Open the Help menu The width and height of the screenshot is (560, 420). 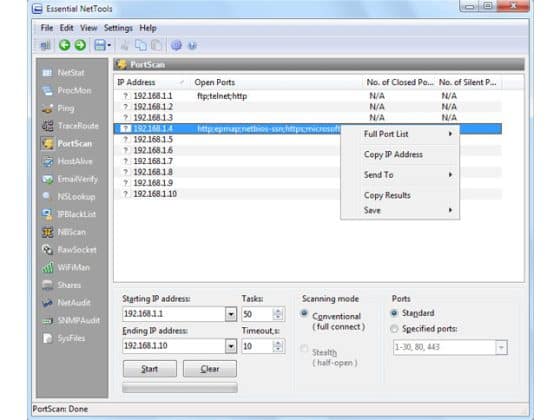(148, 28)
